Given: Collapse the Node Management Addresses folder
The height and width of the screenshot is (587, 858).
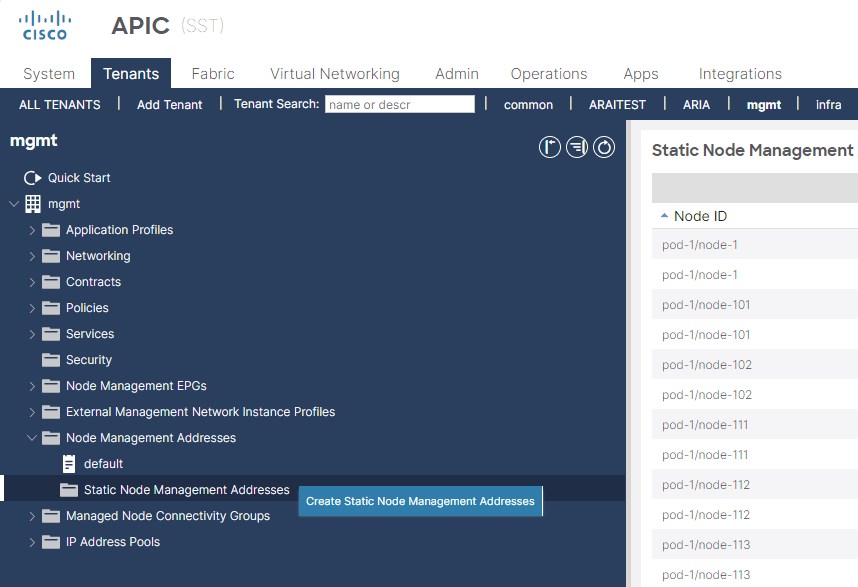Looking at the screenshot, I should (32, 438).
